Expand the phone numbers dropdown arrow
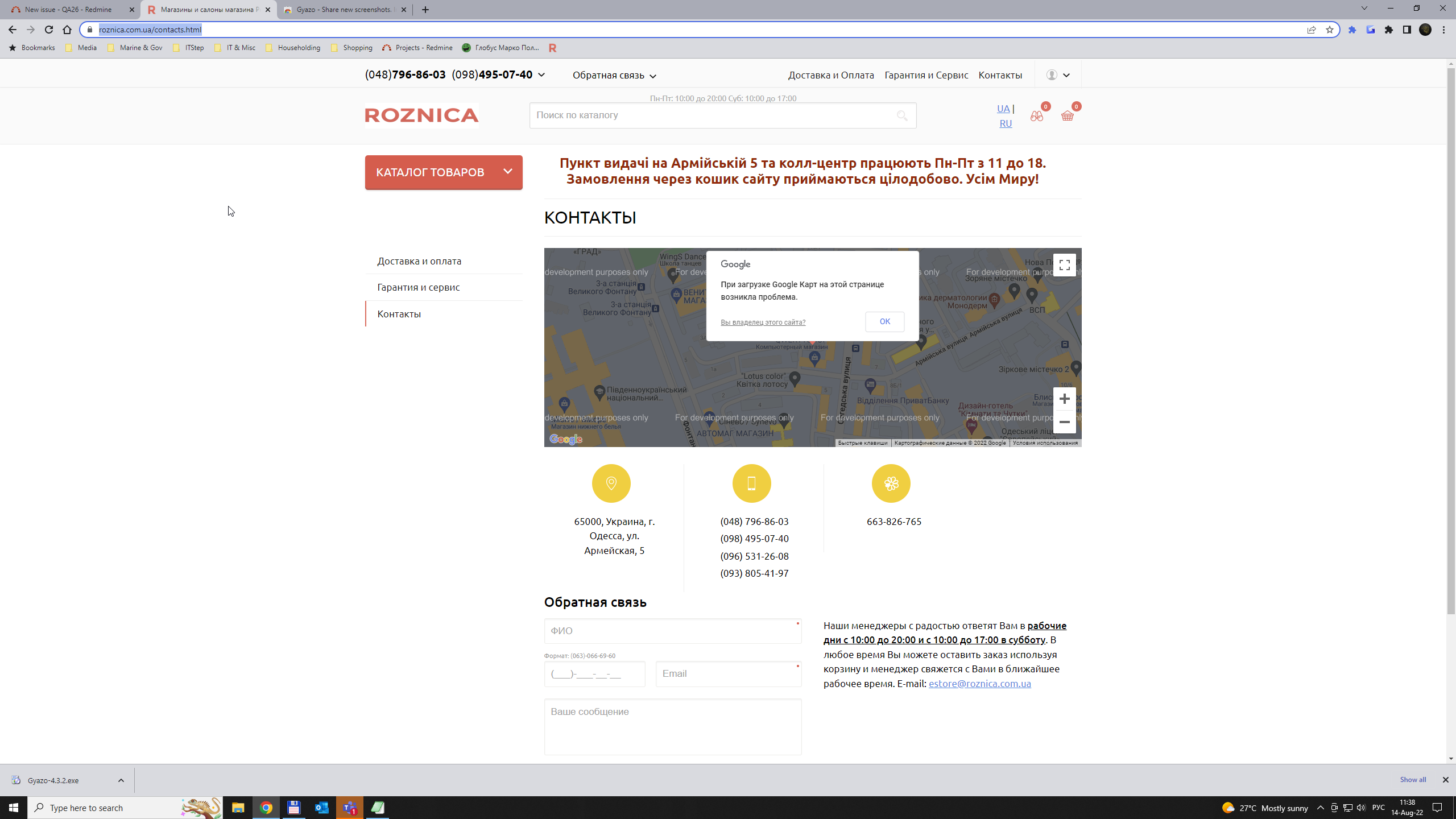Screen dimensions: 1456x819 pos(541,75)
